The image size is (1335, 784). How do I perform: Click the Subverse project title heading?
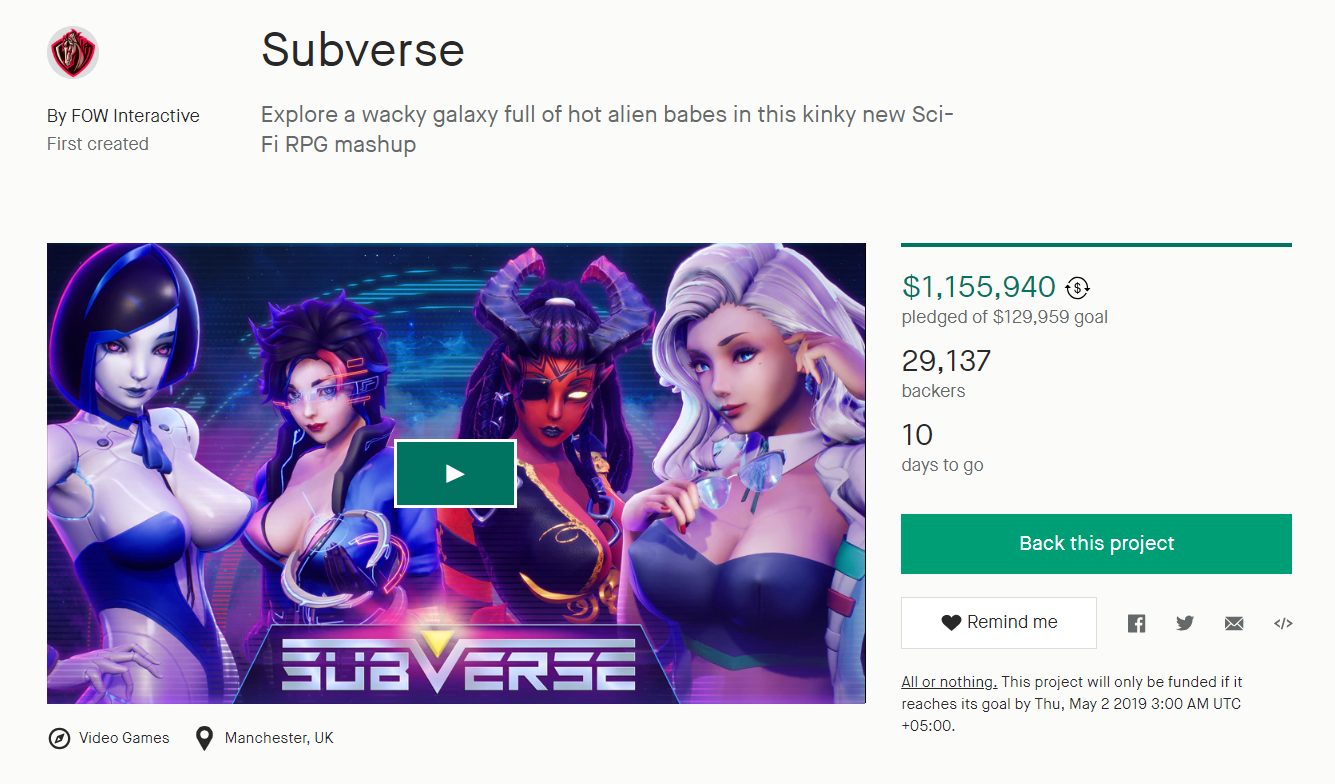point(362,49)
